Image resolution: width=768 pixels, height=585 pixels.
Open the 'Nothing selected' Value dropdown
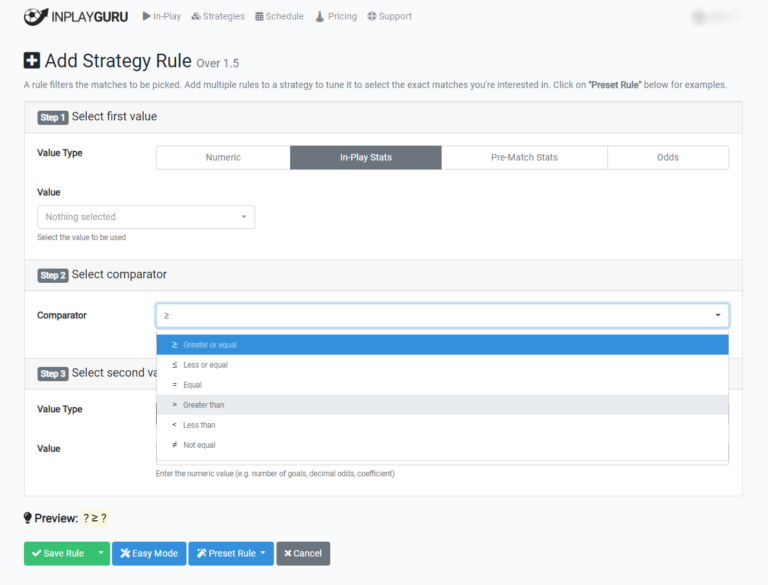coord(146,217)
